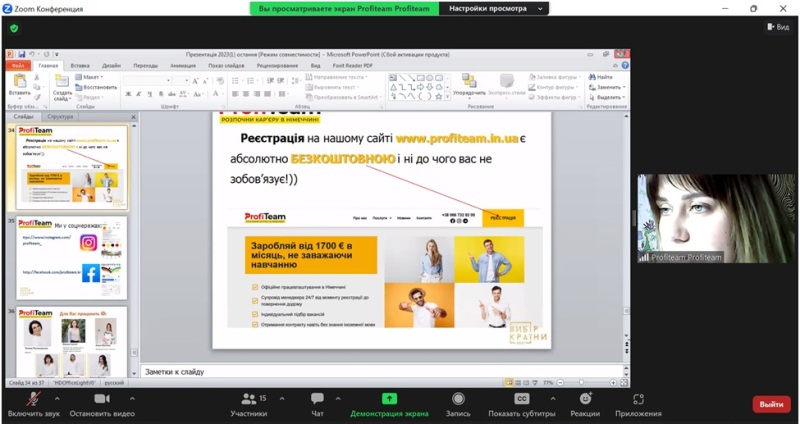This screenshot has width=800, height=424.
Task: Start recording with the Запись icon
Action: (x=458, y=399)
